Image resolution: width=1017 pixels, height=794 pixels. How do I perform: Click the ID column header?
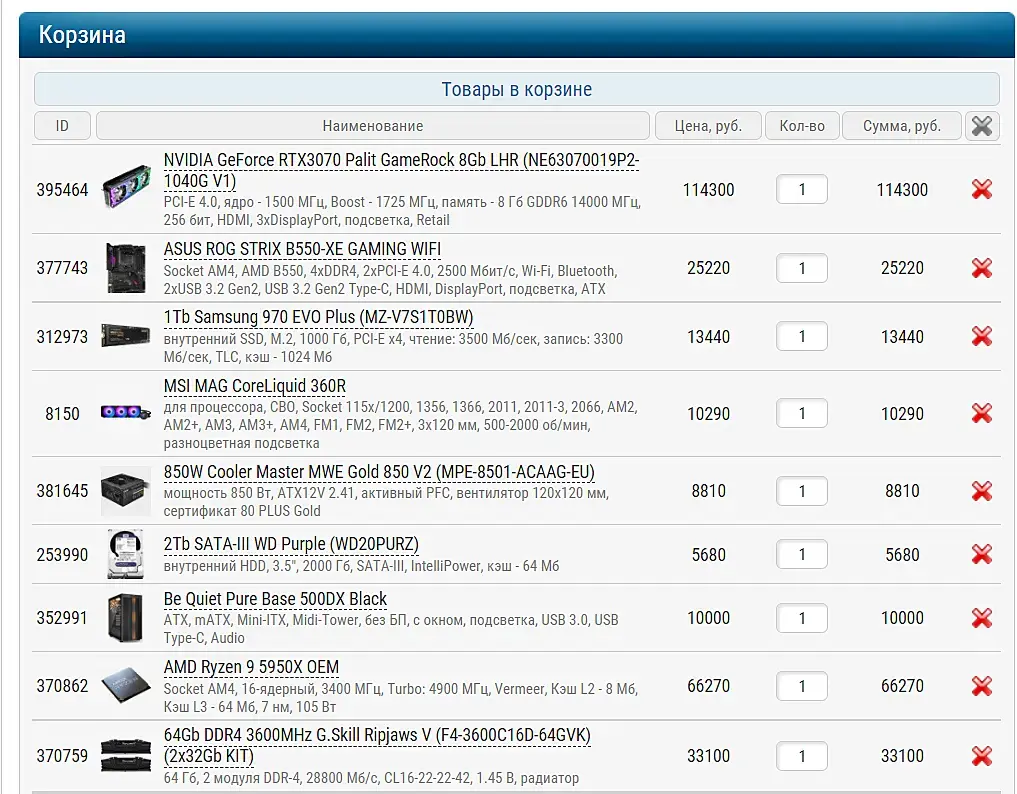click(x=62, y=126)
